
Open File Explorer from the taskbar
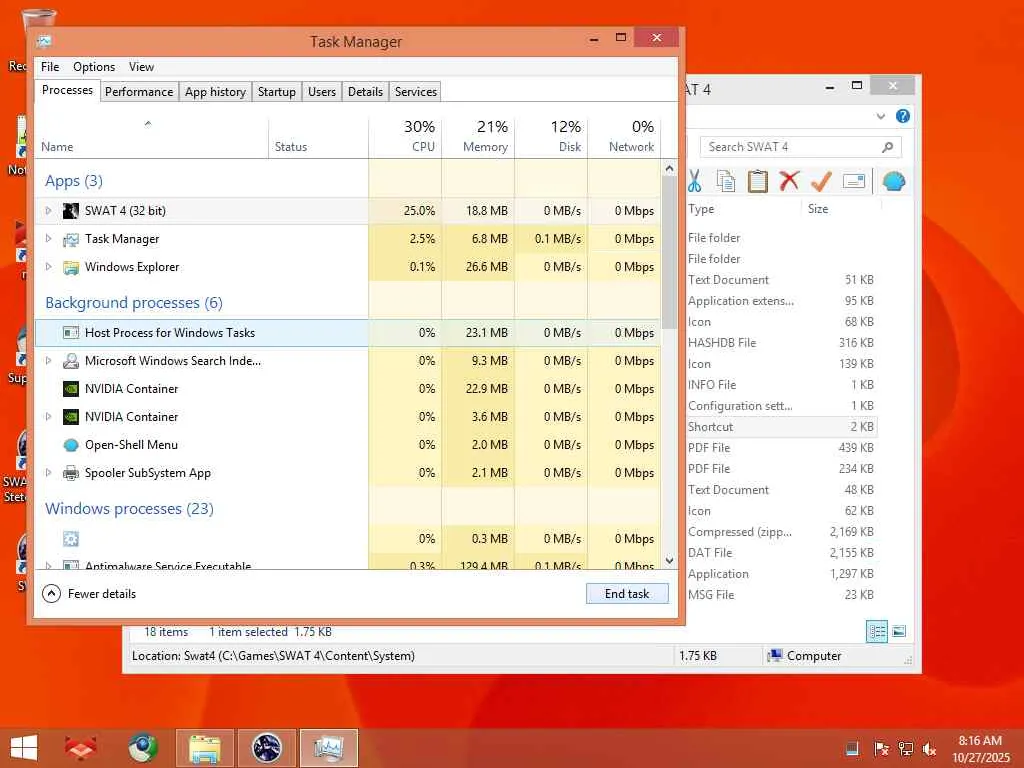pyautogui.click(x=204, y=748)
